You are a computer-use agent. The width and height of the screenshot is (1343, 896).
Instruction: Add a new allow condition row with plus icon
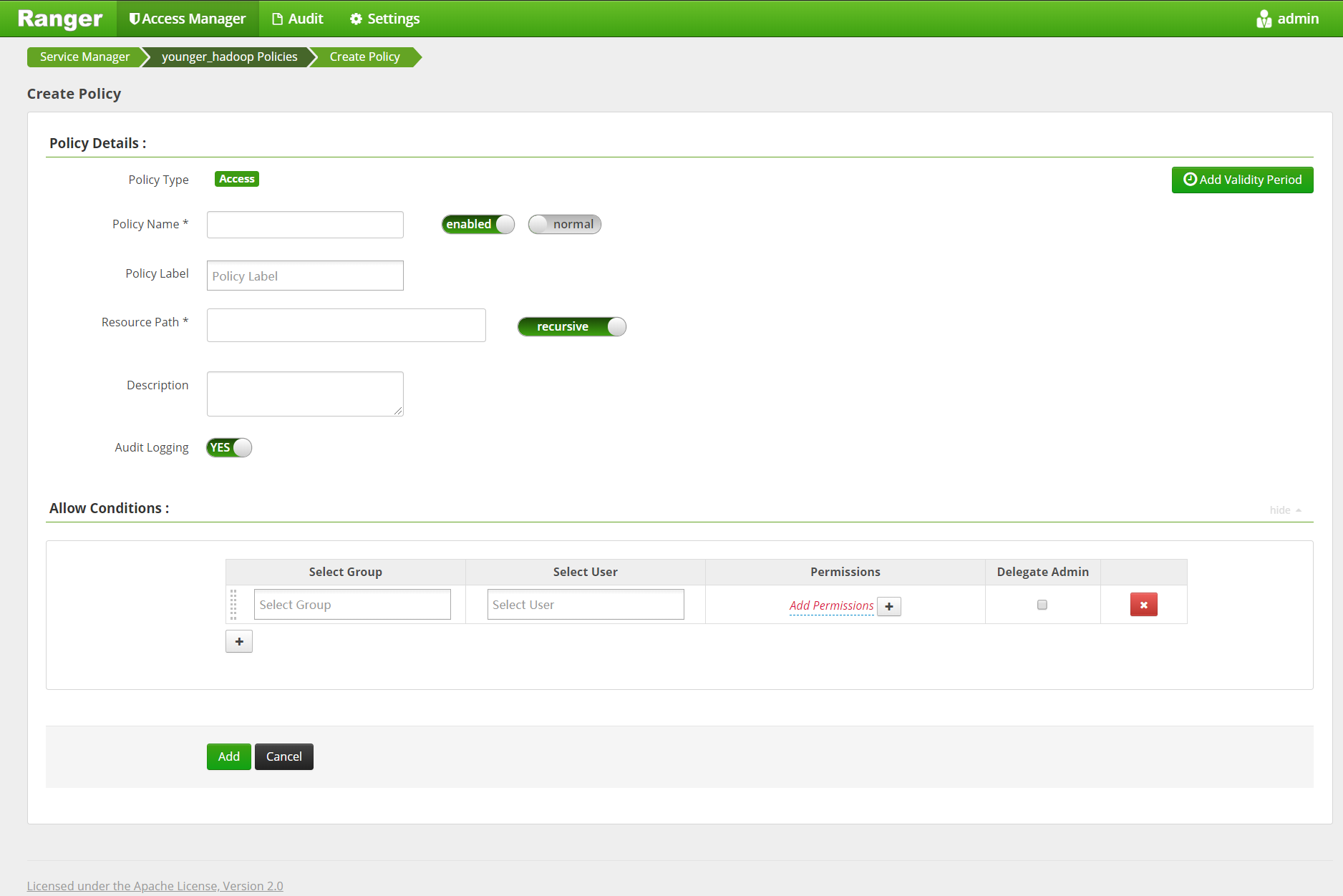tap(238, 641)
